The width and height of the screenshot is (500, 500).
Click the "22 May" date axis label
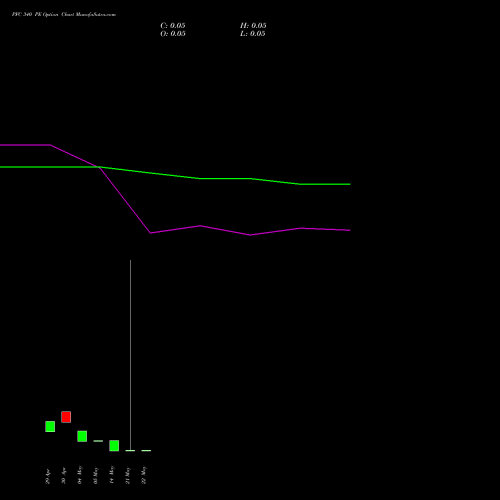click(x=144, y=475)
